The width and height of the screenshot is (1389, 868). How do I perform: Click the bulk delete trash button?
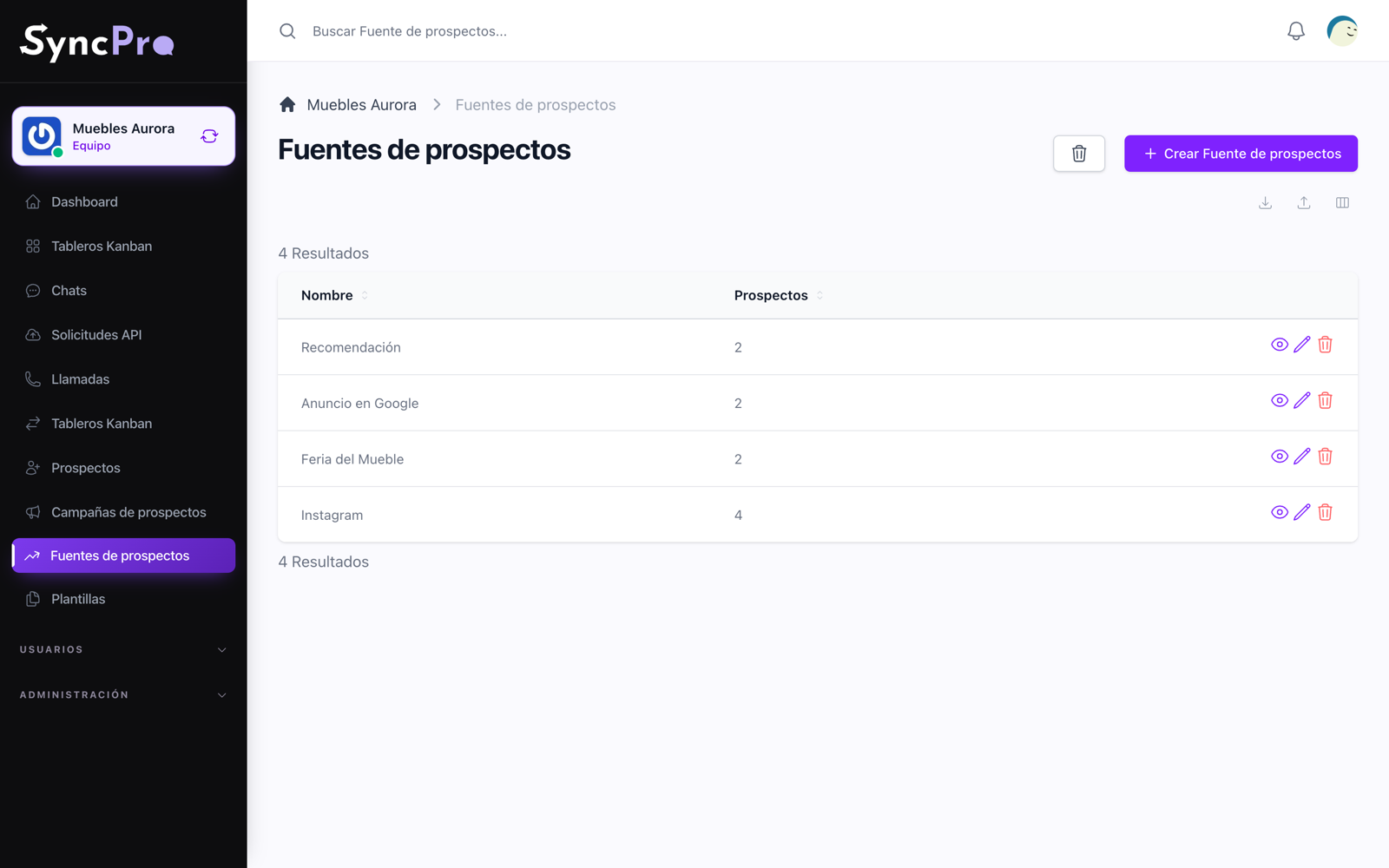1079,154
